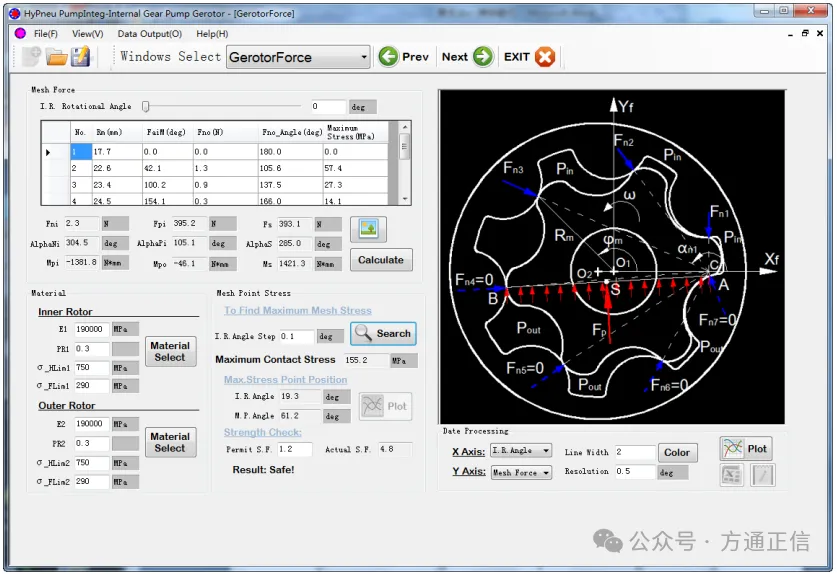Image resolution: width=837 pixels, height=574 pixels.
Task: Click the Strength Check link
Action: click(263, 433)
